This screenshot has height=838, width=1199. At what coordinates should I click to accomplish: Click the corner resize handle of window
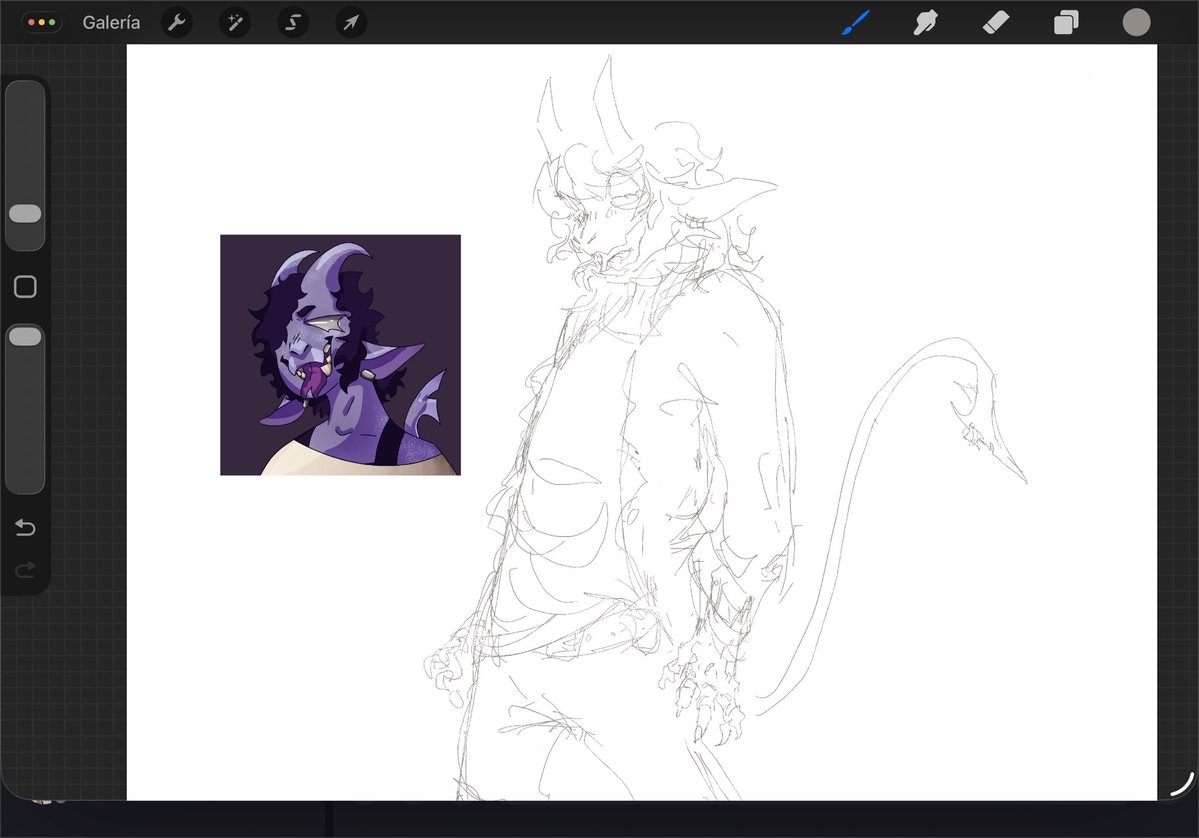[1182, 784]
